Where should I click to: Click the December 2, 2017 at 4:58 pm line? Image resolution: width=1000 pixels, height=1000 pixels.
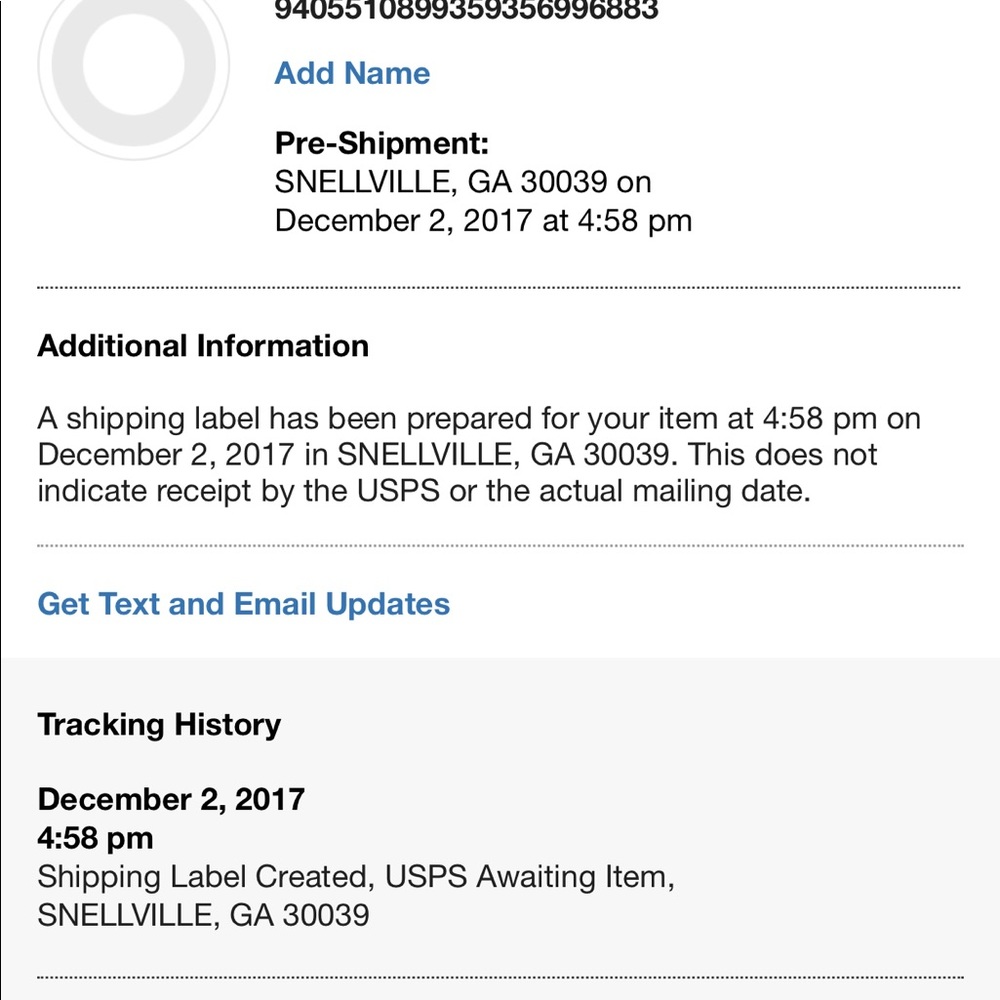pyautogui.click(x=483, y=220)
